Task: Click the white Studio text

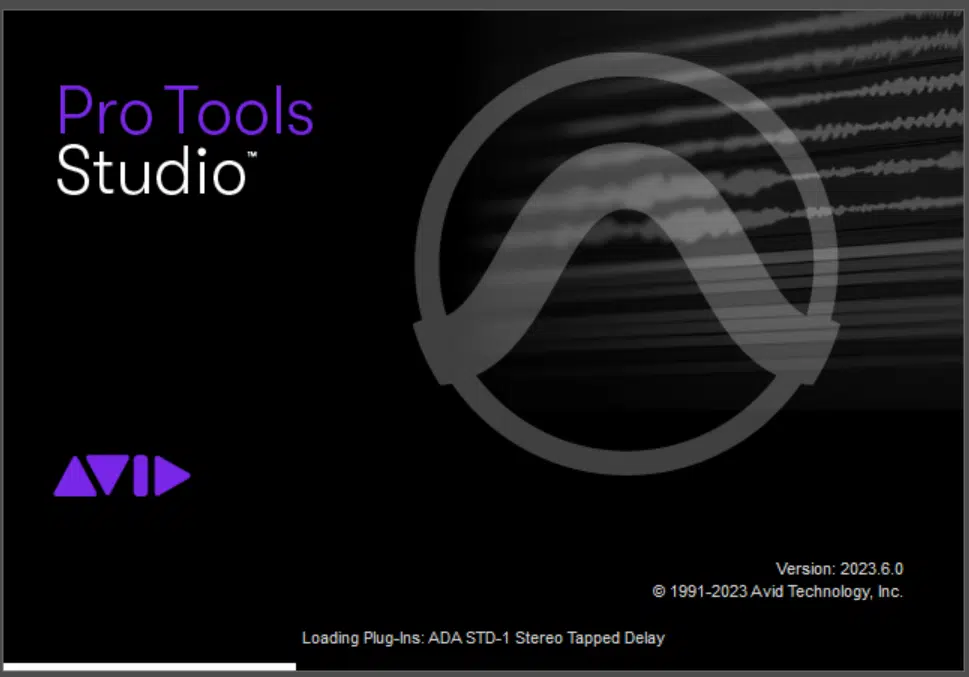Action: pyautogui.click(x=150, y=170)
